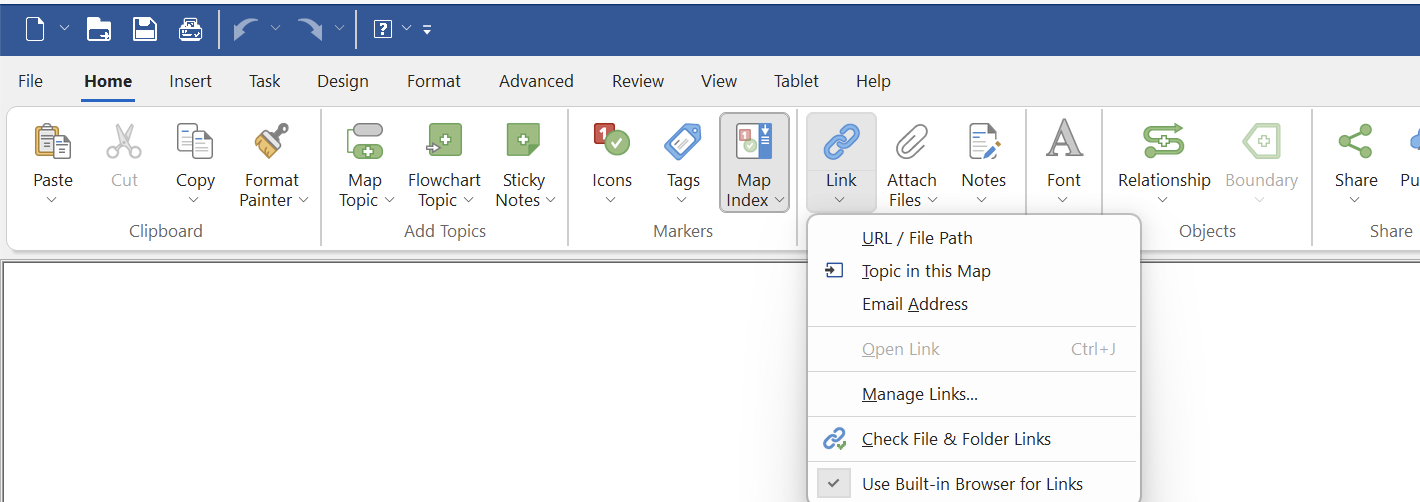Add a Map Topic from ribbon
This screenshot has height=502, width=1420.
point(364,143)
